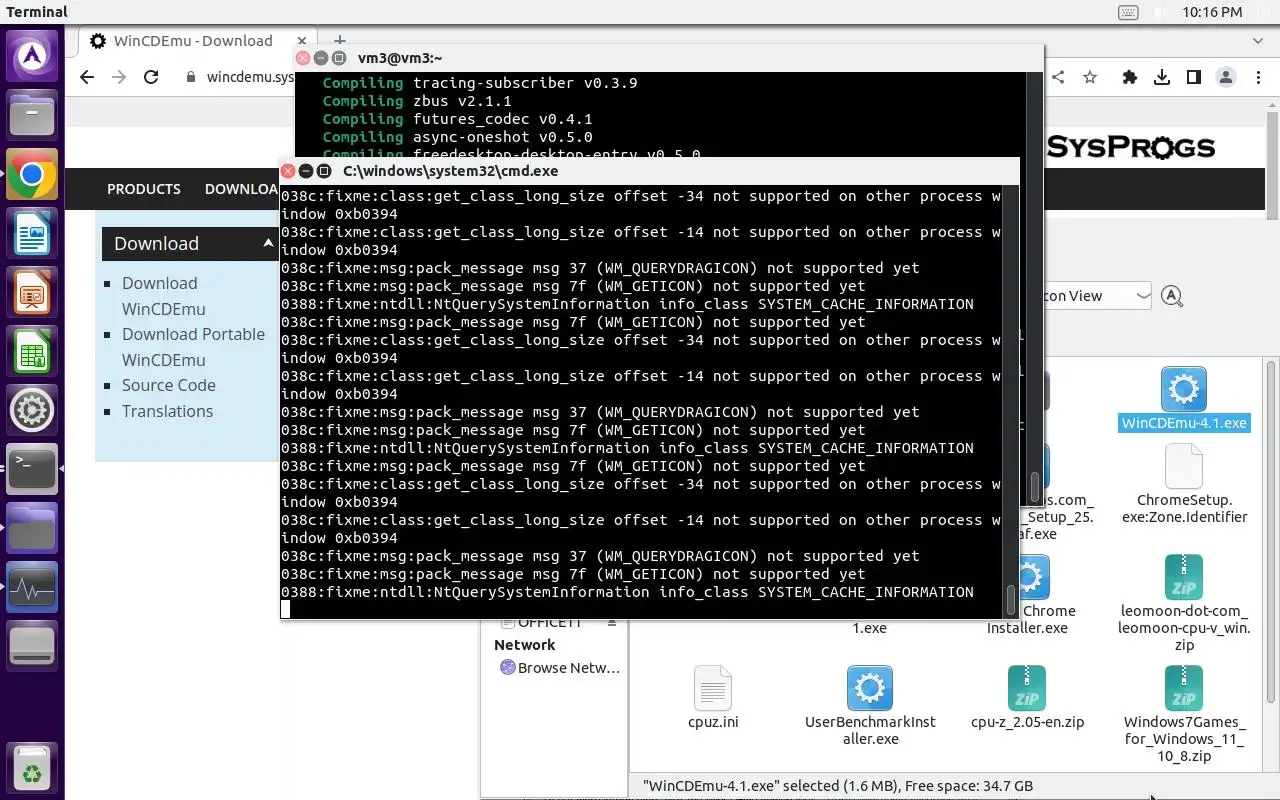Select ChromeSetup.exe:Zone.Identifier file
The width and height of the screenshot is (1280, 800).
(x=1184, y=485)
